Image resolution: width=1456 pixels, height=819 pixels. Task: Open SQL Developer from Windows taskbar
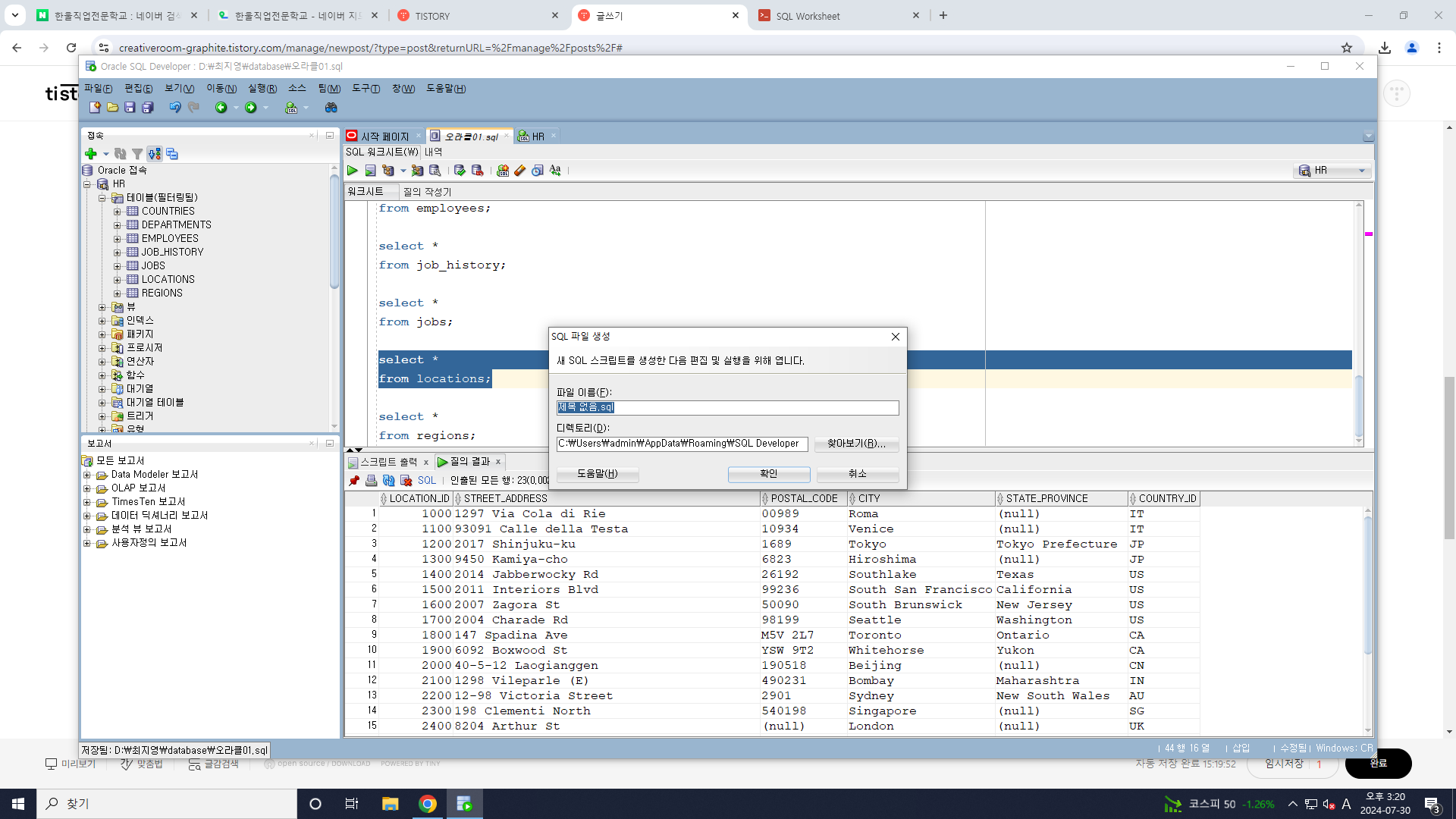(464, 804)
